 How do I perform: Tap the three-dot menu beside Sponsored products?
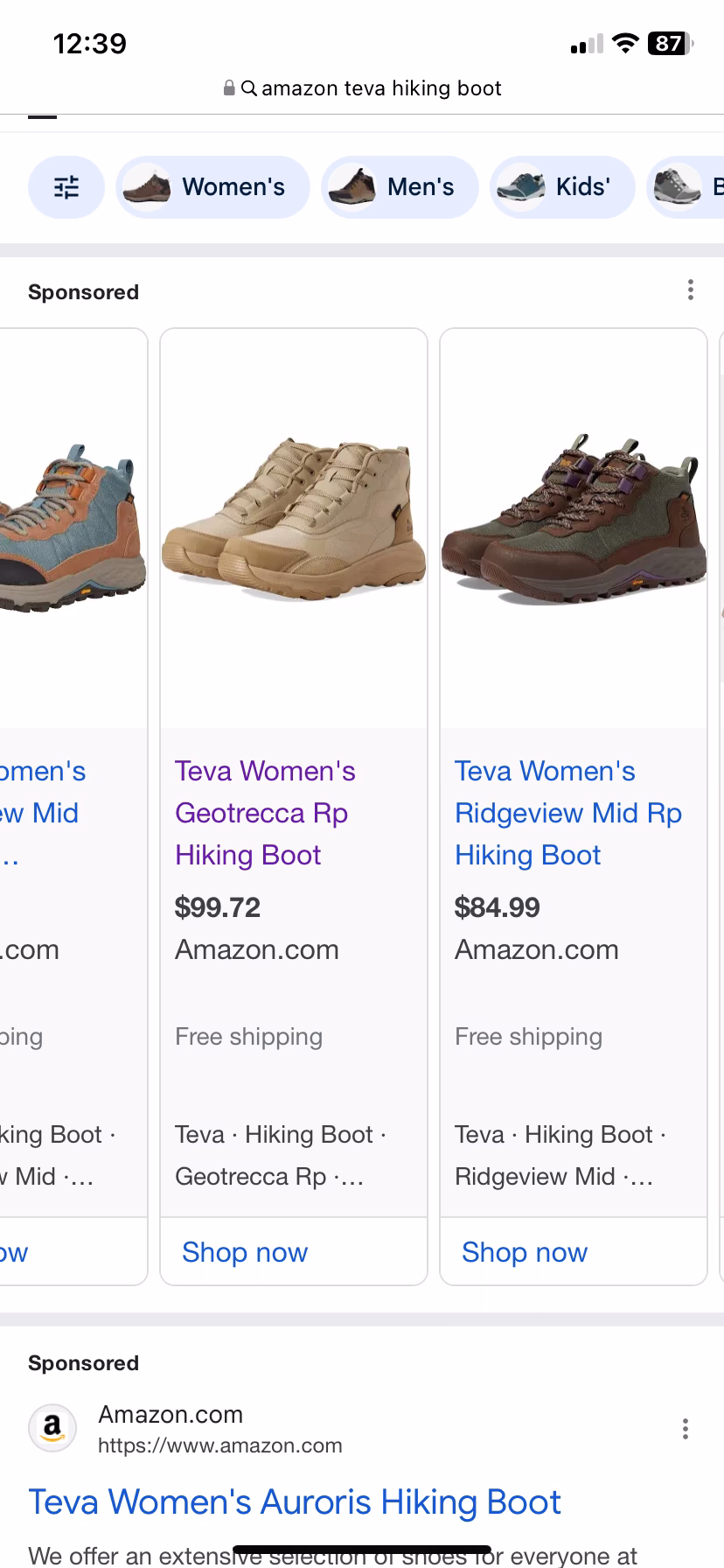691,290
